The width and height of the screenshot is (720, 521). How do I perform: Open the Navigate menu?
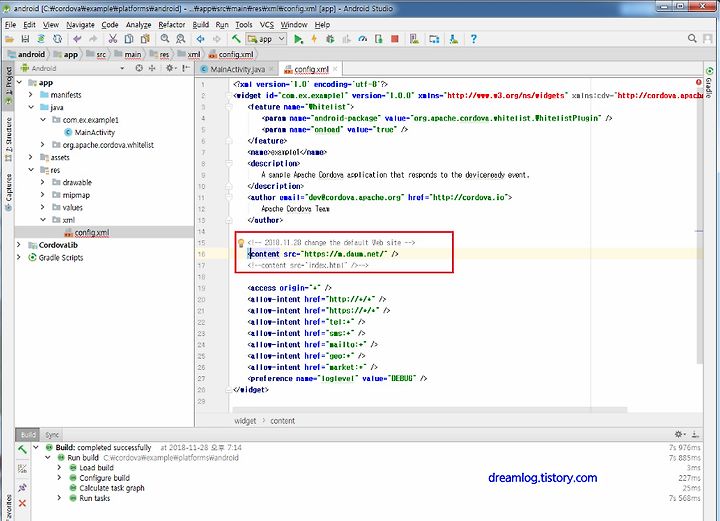[x=80, y=25]
